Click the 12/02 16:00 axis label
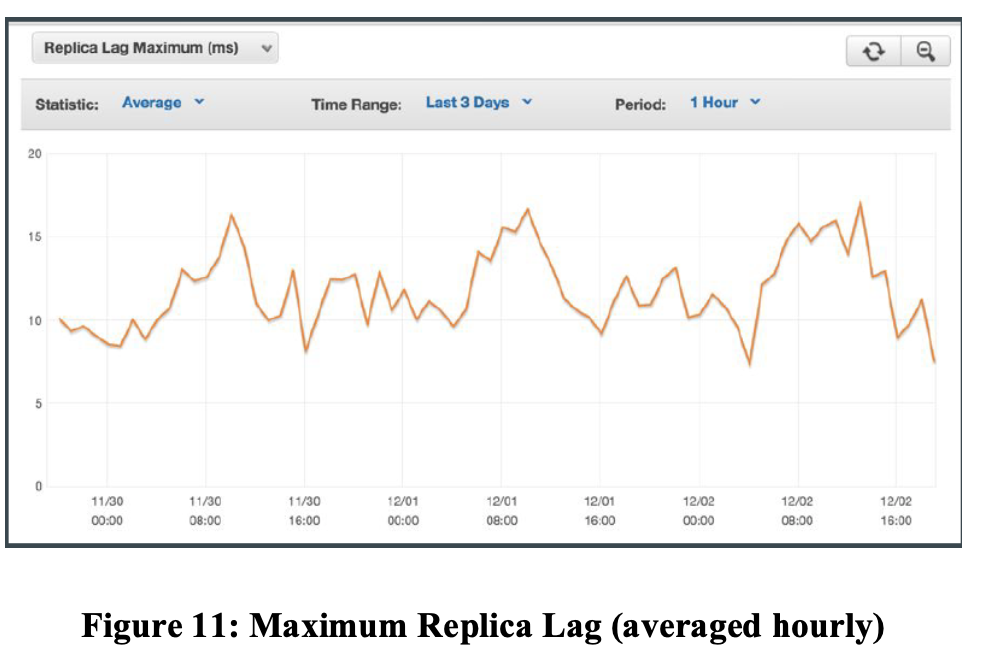This screenshot has width=986, height=650. pos(896,511)
